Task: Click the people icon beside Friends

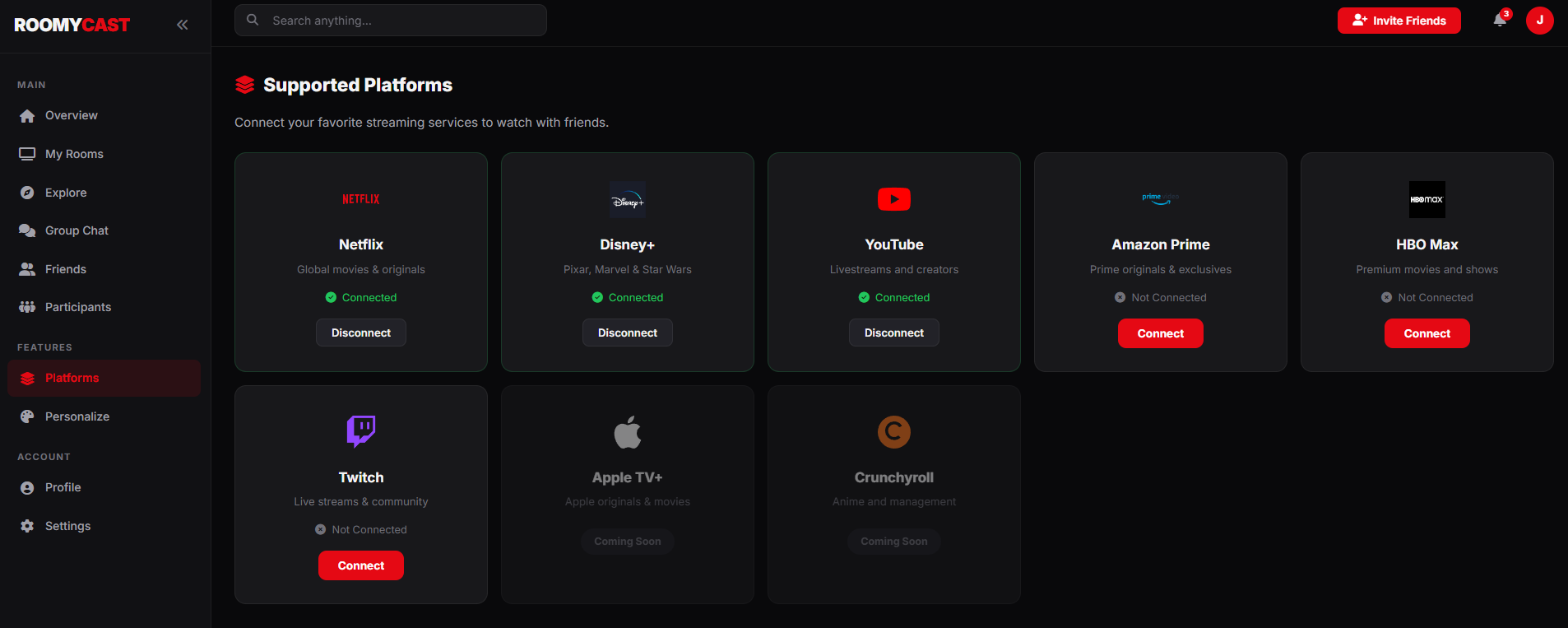Action: coord(27,269)
